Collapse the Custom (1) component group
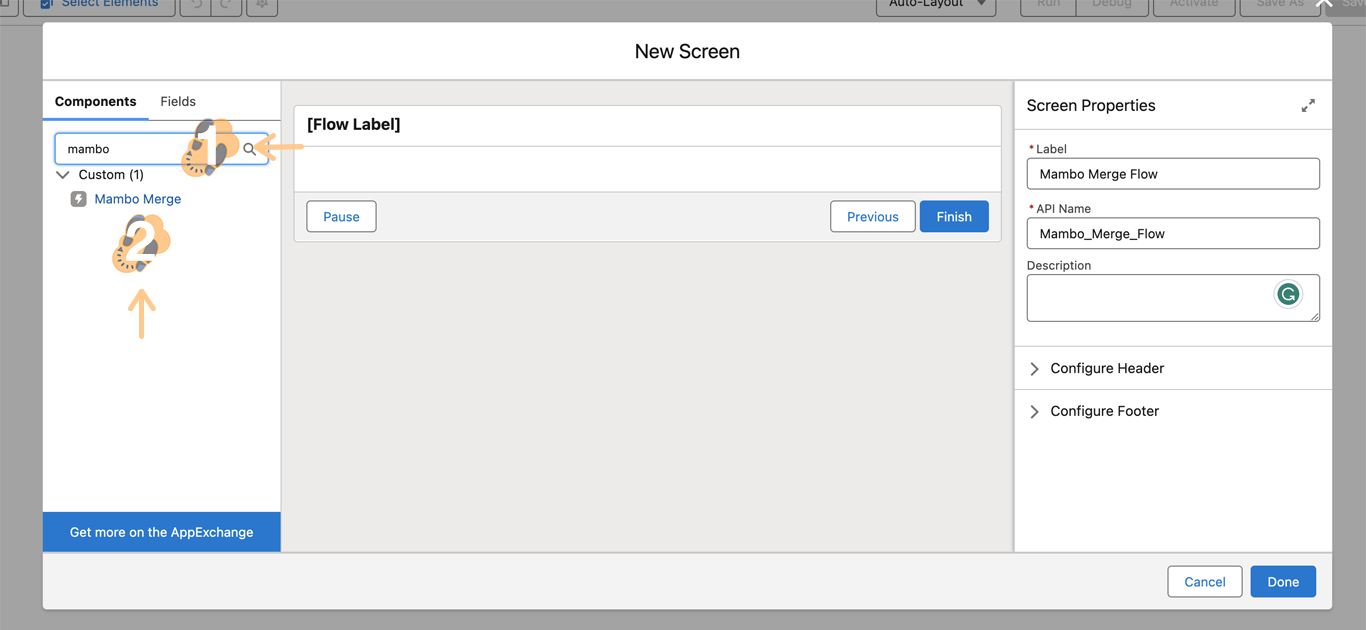Screen dimensions: 1366x630 (63, 175)
